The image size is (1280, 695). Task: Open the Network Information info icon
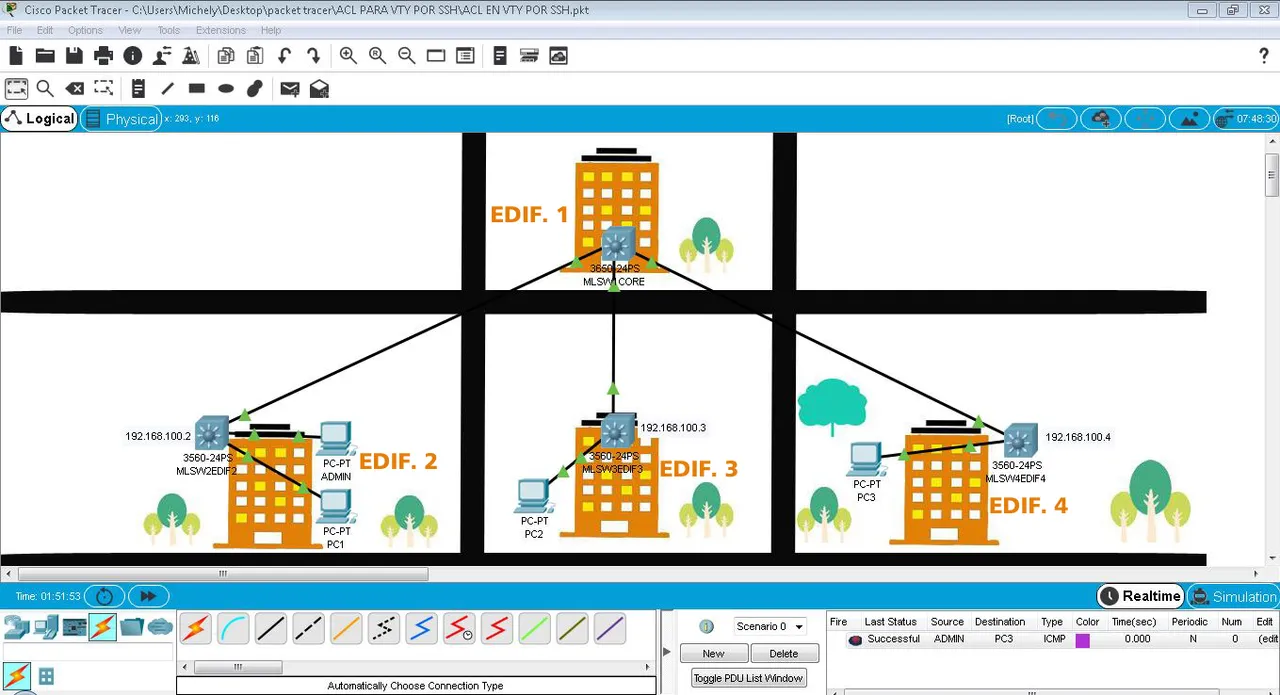(x=133, y=55)
